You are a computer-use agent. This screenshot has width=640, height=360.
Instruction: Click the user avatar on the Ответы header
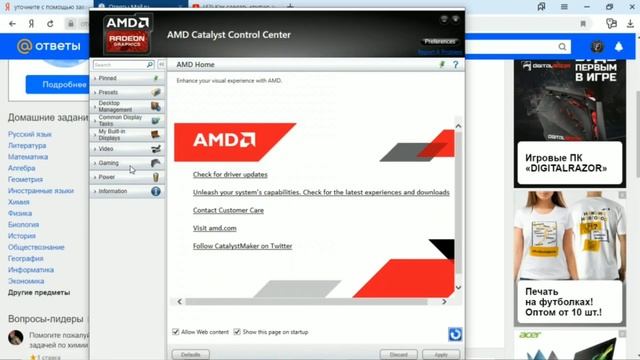(x=597, y=47)
